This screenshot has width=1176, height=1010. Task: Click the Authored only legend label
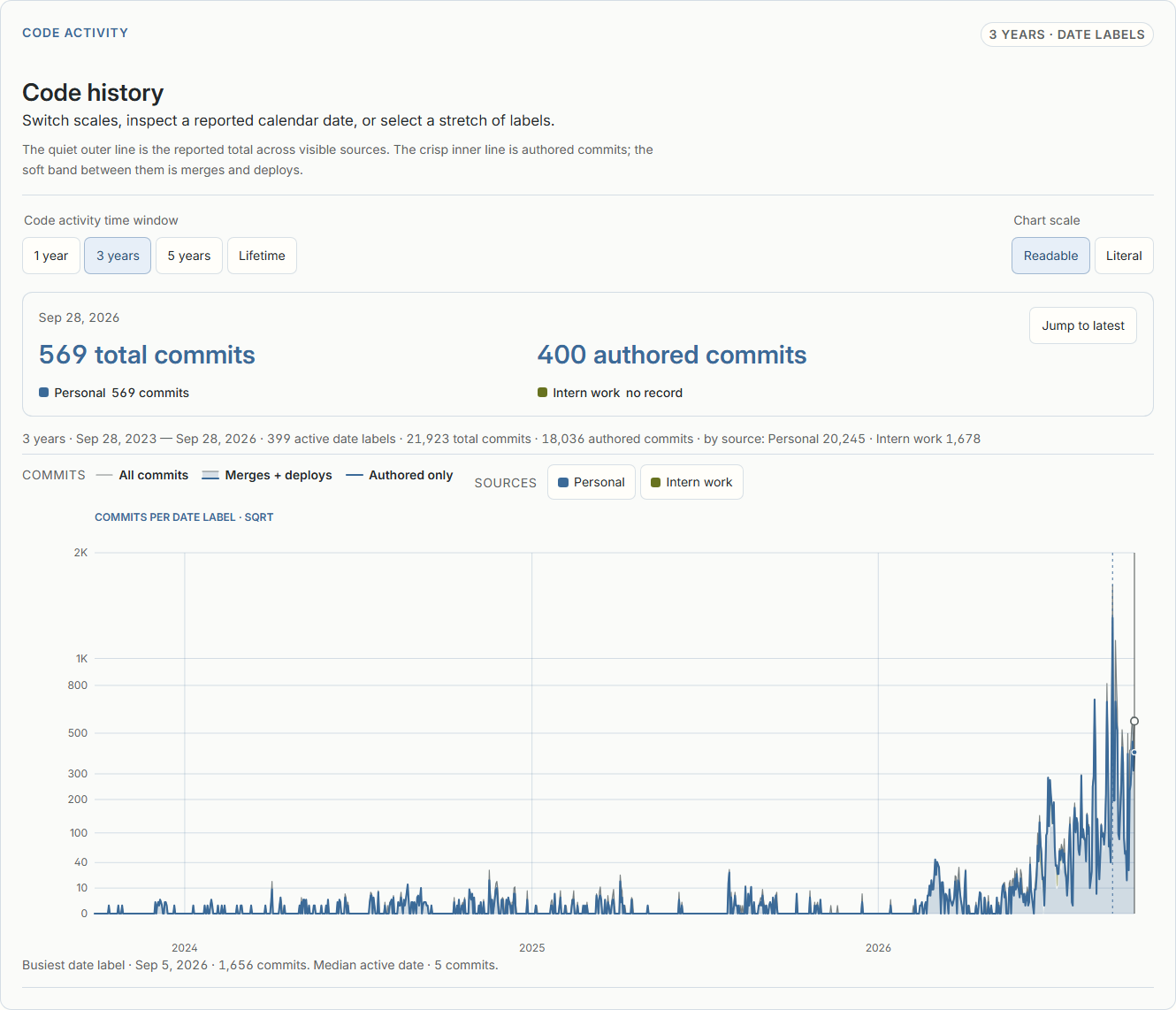click(410, 475)
